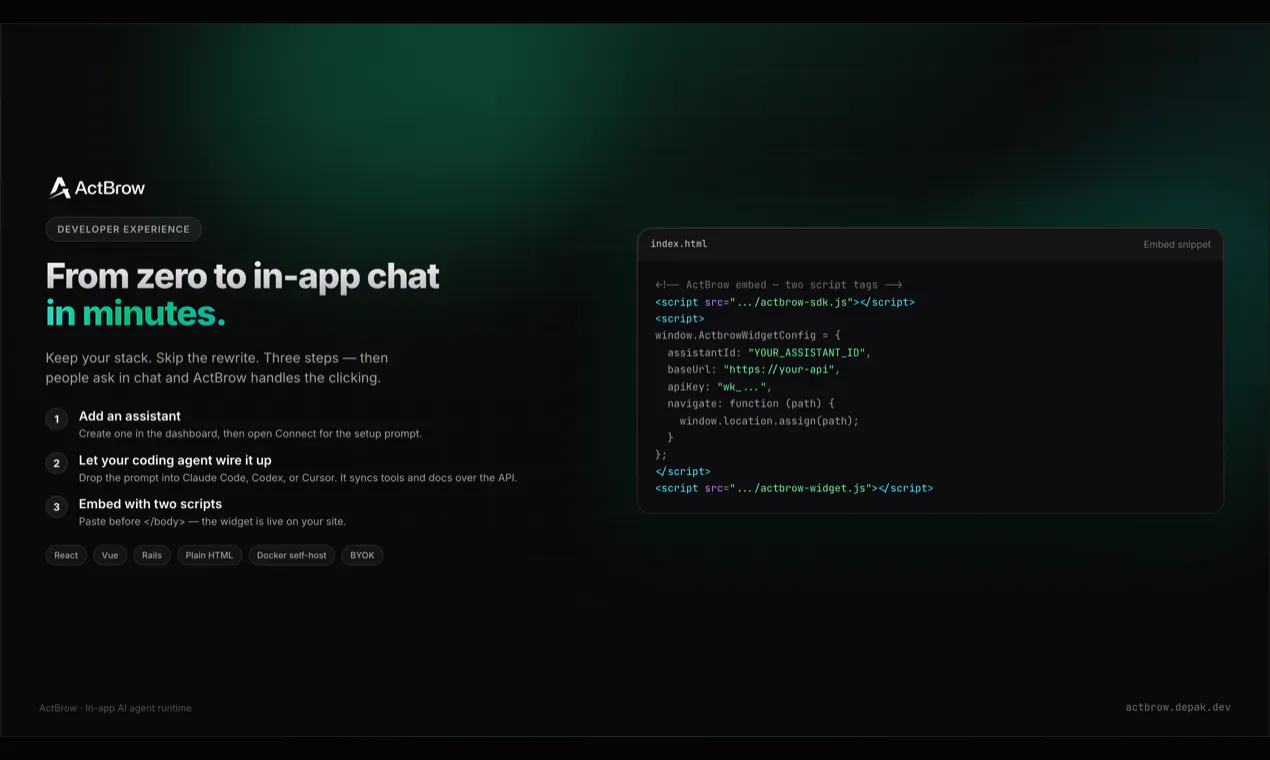Click 'Embed with two scripts' heading
The width and height of the screenshot is (1270, 760).
click(x=150, y=504)
